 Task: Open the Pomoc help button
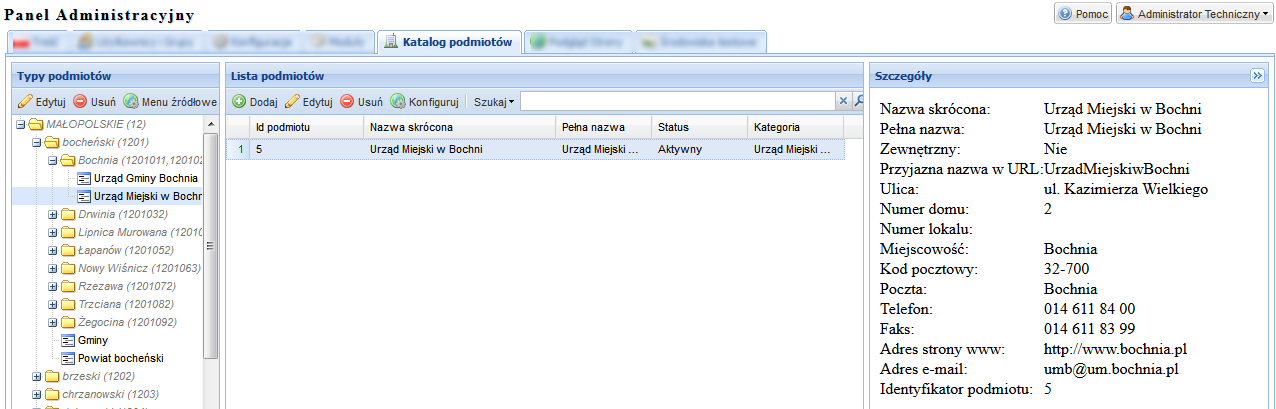click(1083, 14)
